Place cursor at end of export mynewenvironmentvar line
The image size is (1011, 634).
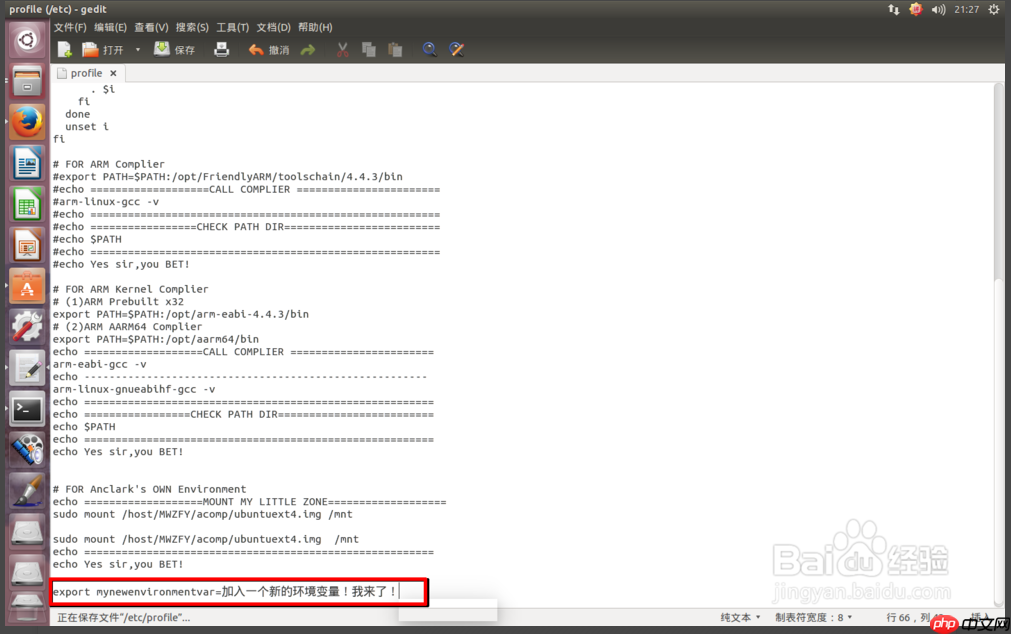click(398, 591)
